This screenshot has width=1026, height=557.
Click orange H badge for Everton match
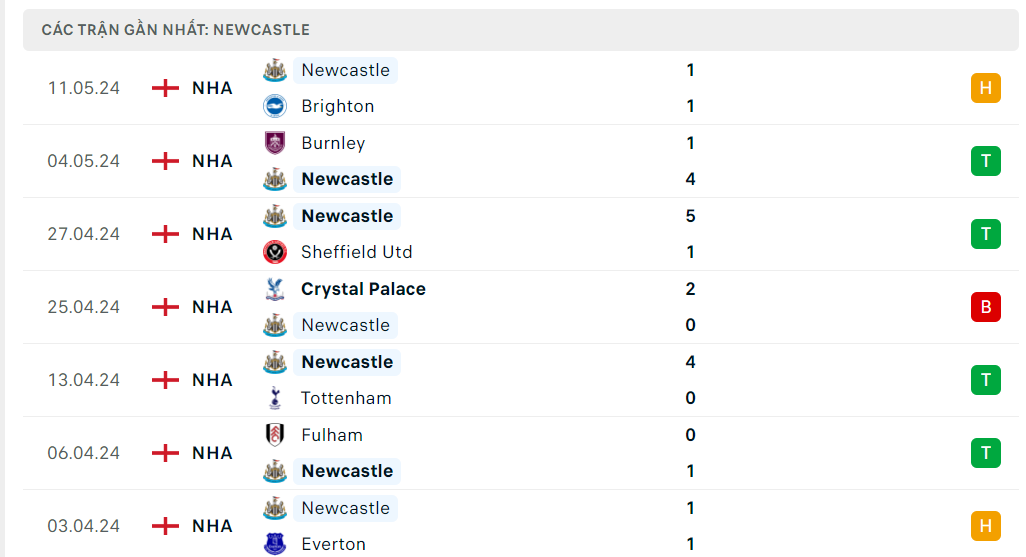click(985, 526)
